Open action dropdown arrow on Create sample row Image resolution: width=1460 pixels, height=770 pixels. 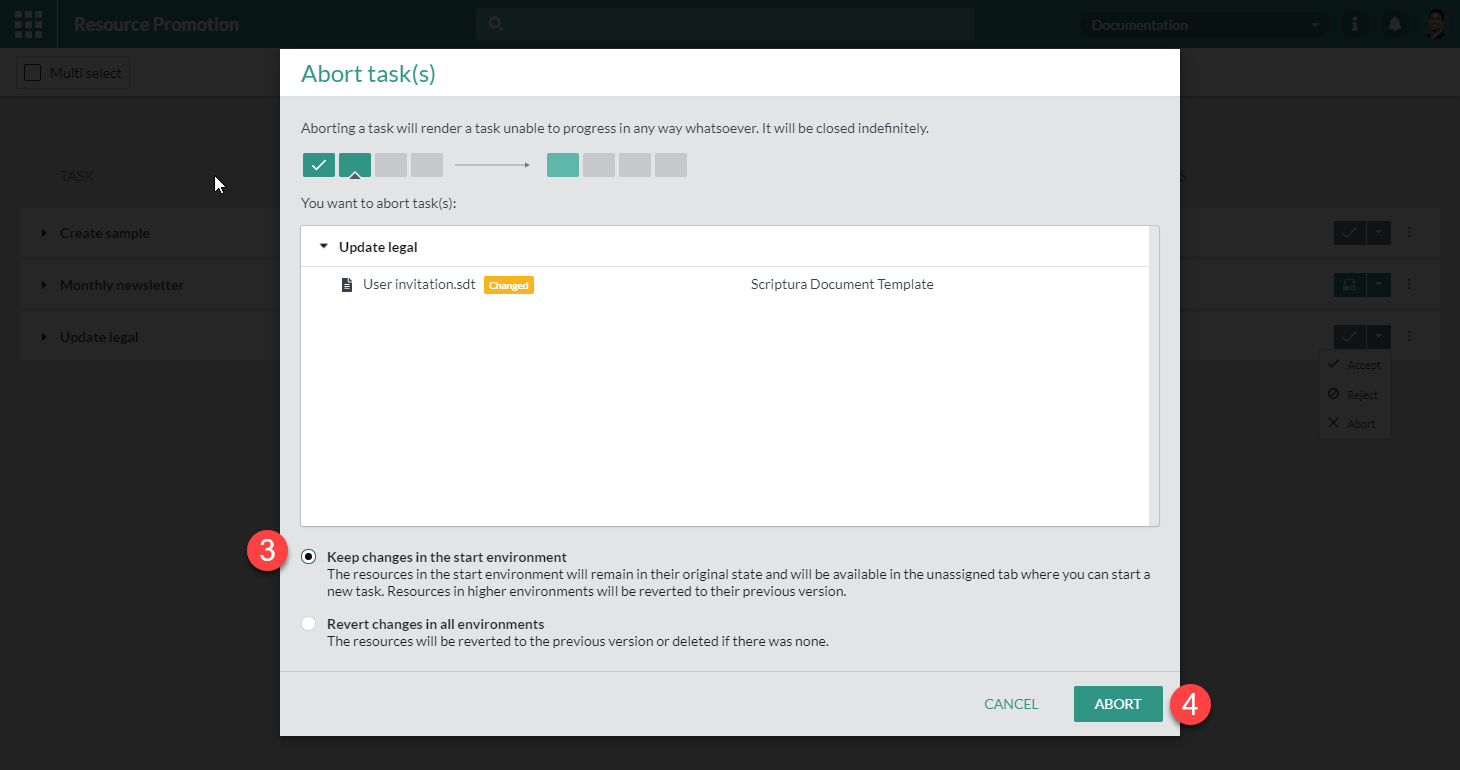pyautogui.click(x=1378, y=232)
